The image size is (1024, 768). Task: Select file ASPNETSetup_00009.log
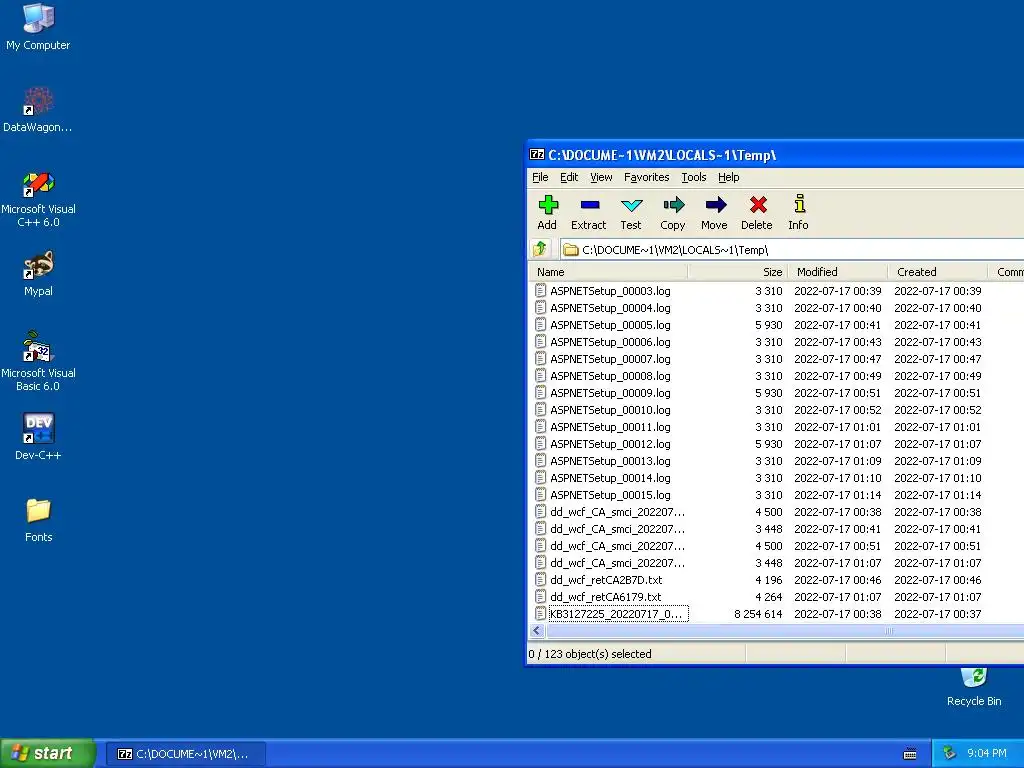[x=610, y=392]
